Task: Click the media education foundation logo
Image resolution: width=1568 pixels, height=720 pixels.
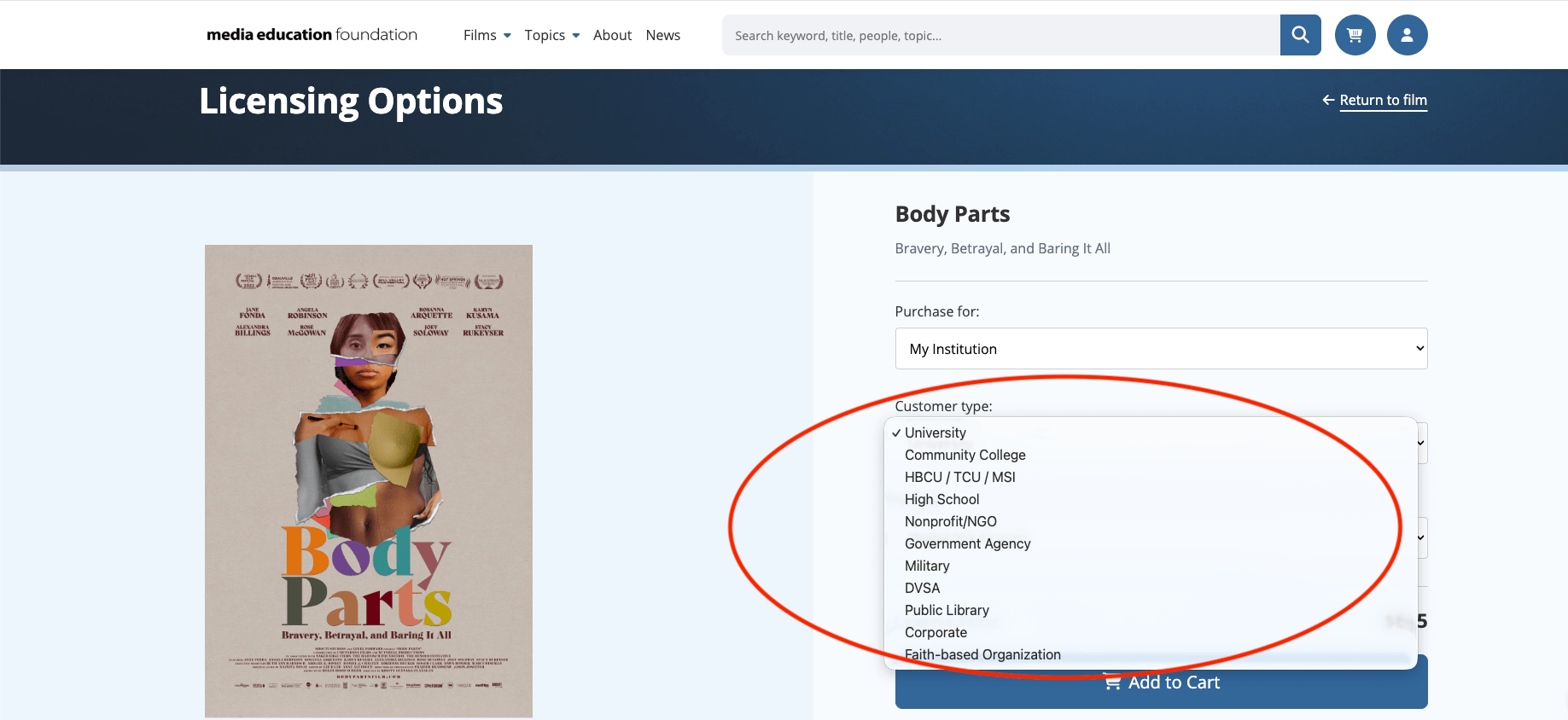Action: point(312,35)
